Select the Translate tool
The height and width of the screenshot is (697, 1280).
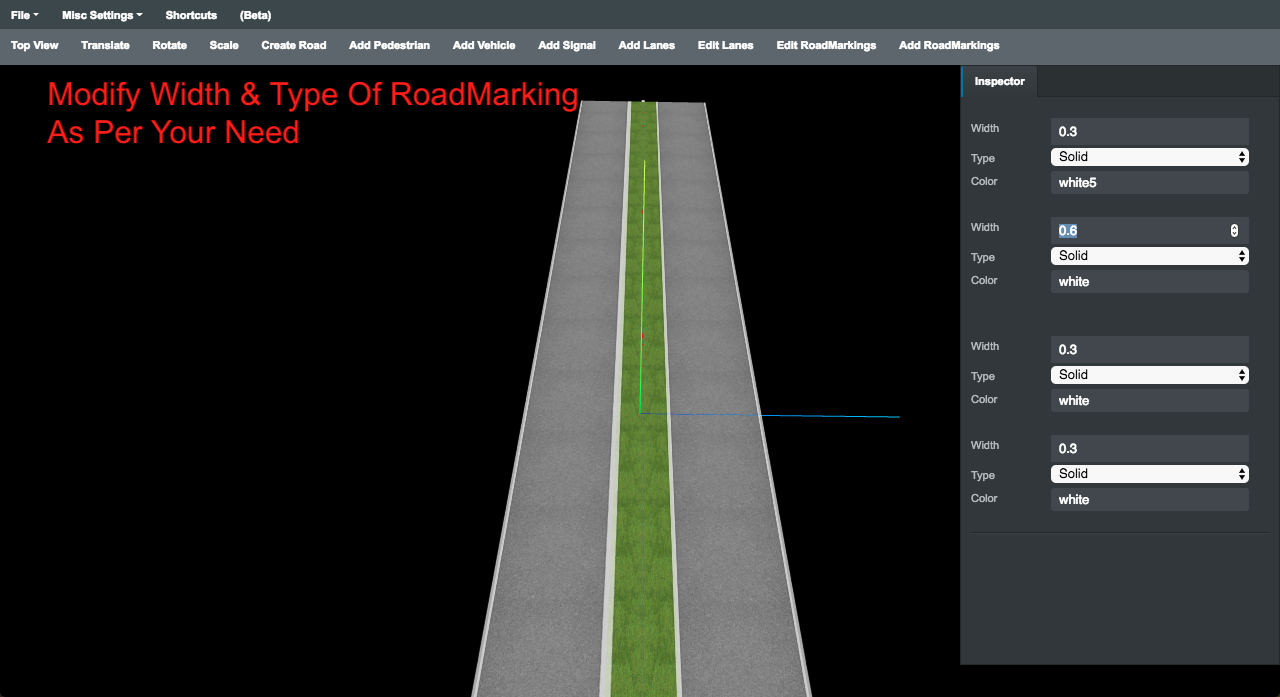pyautogui.click(x=105, y=45)
